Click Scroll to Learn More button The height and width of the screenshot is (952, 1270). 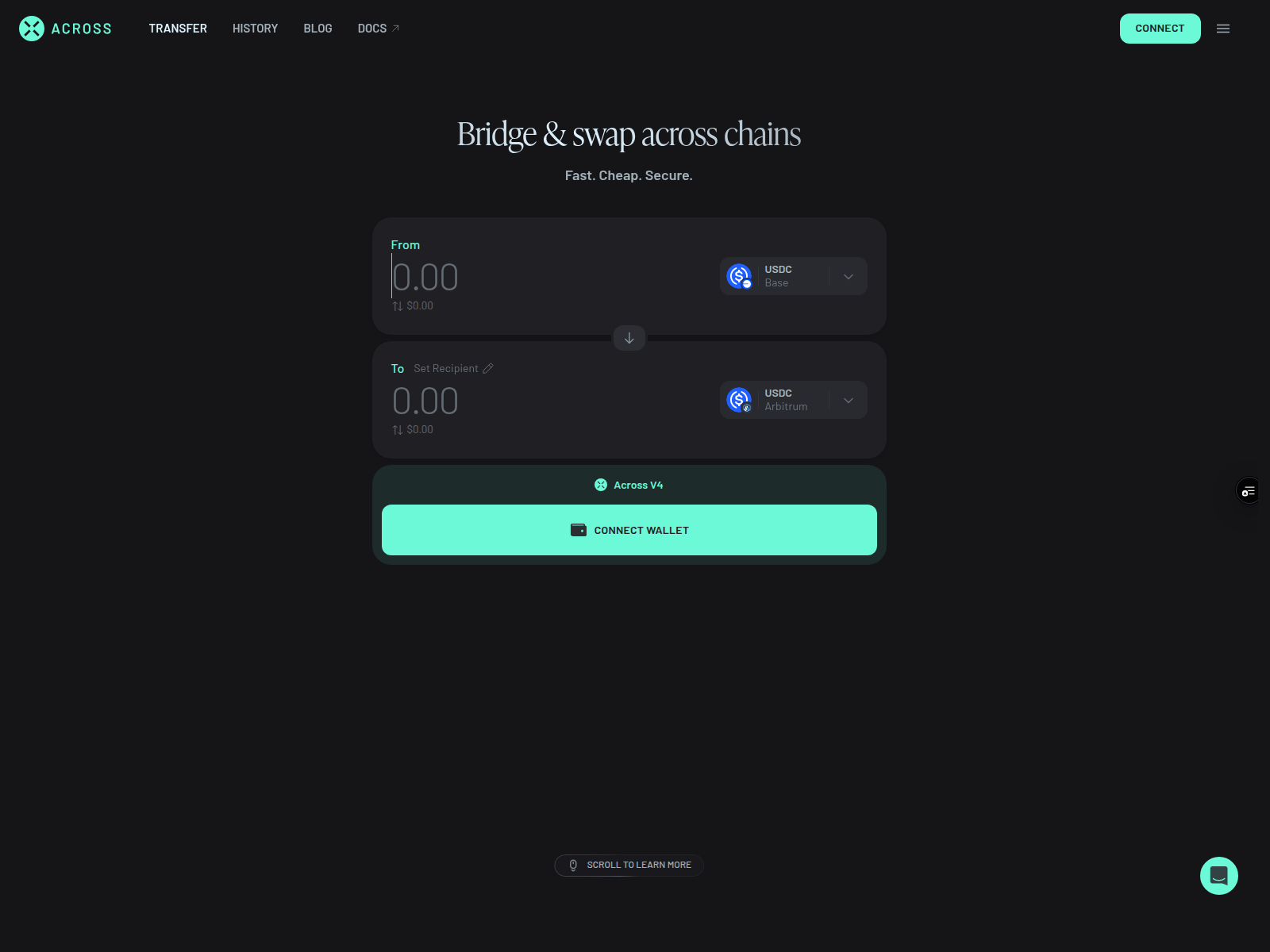tap(629, 865)
